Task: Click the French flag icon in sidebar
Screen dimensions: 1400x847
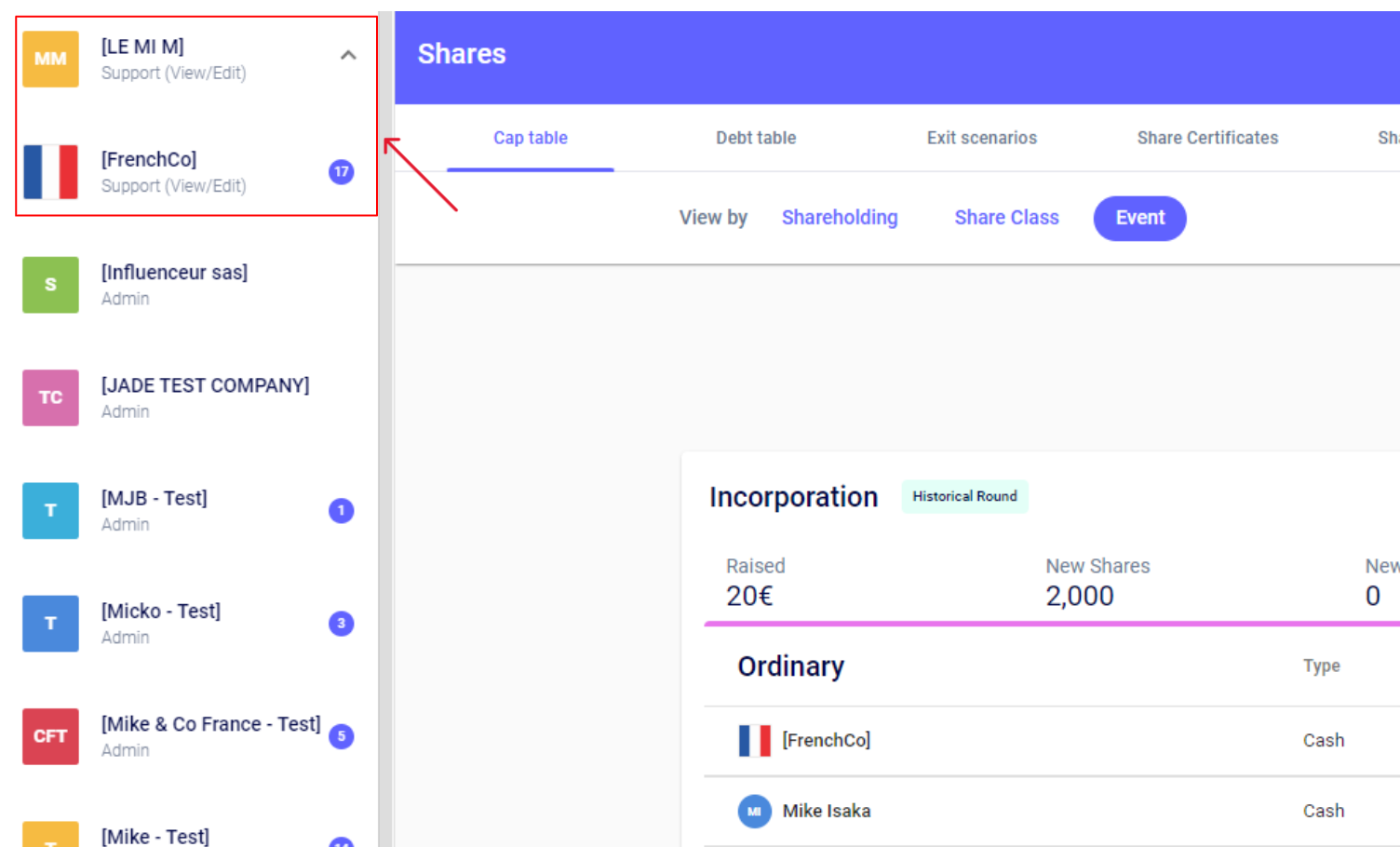Action: (50, 172)
